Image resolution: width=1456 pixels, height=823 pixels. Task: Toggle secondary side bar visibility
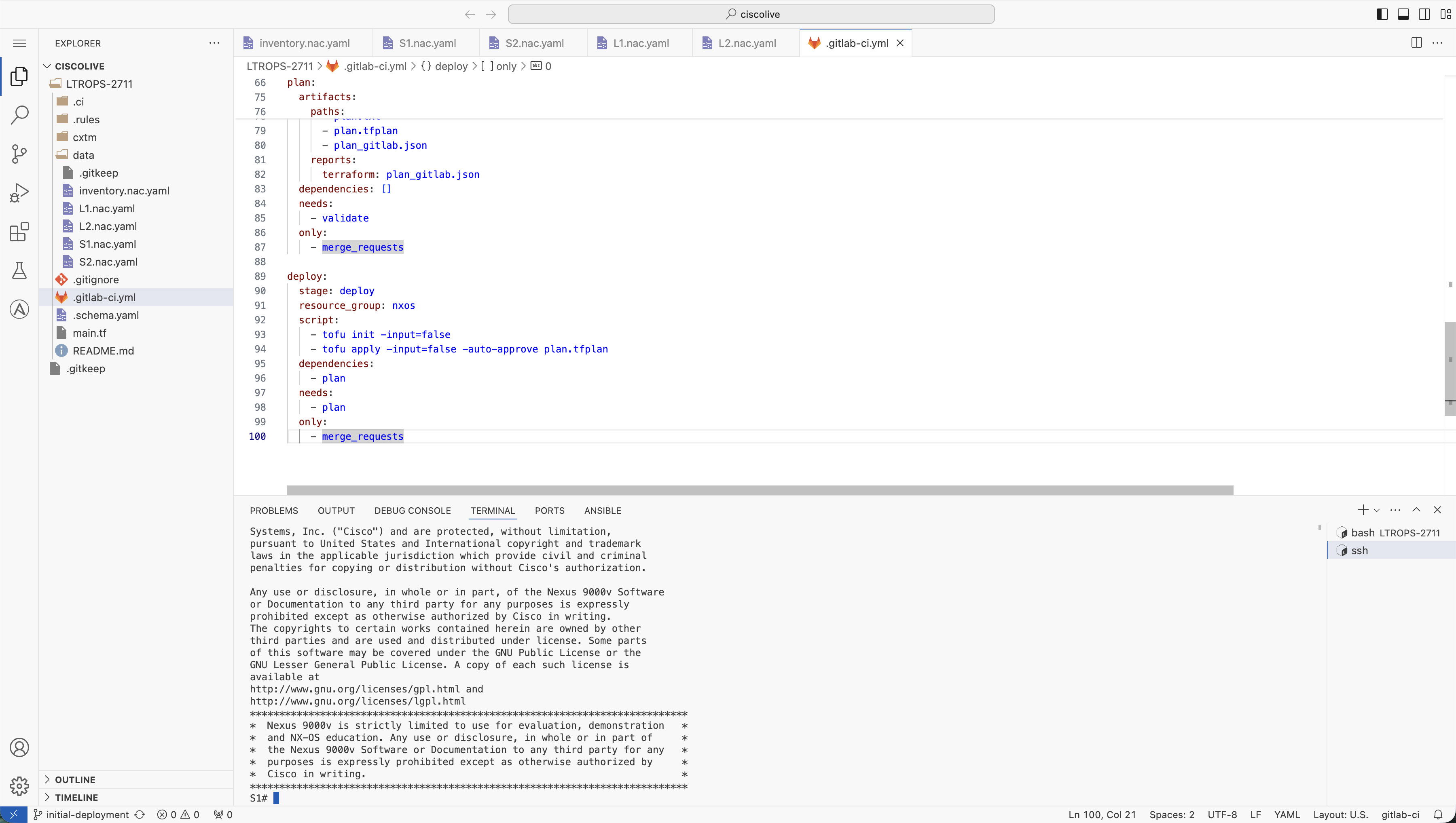pos(1424,14)
